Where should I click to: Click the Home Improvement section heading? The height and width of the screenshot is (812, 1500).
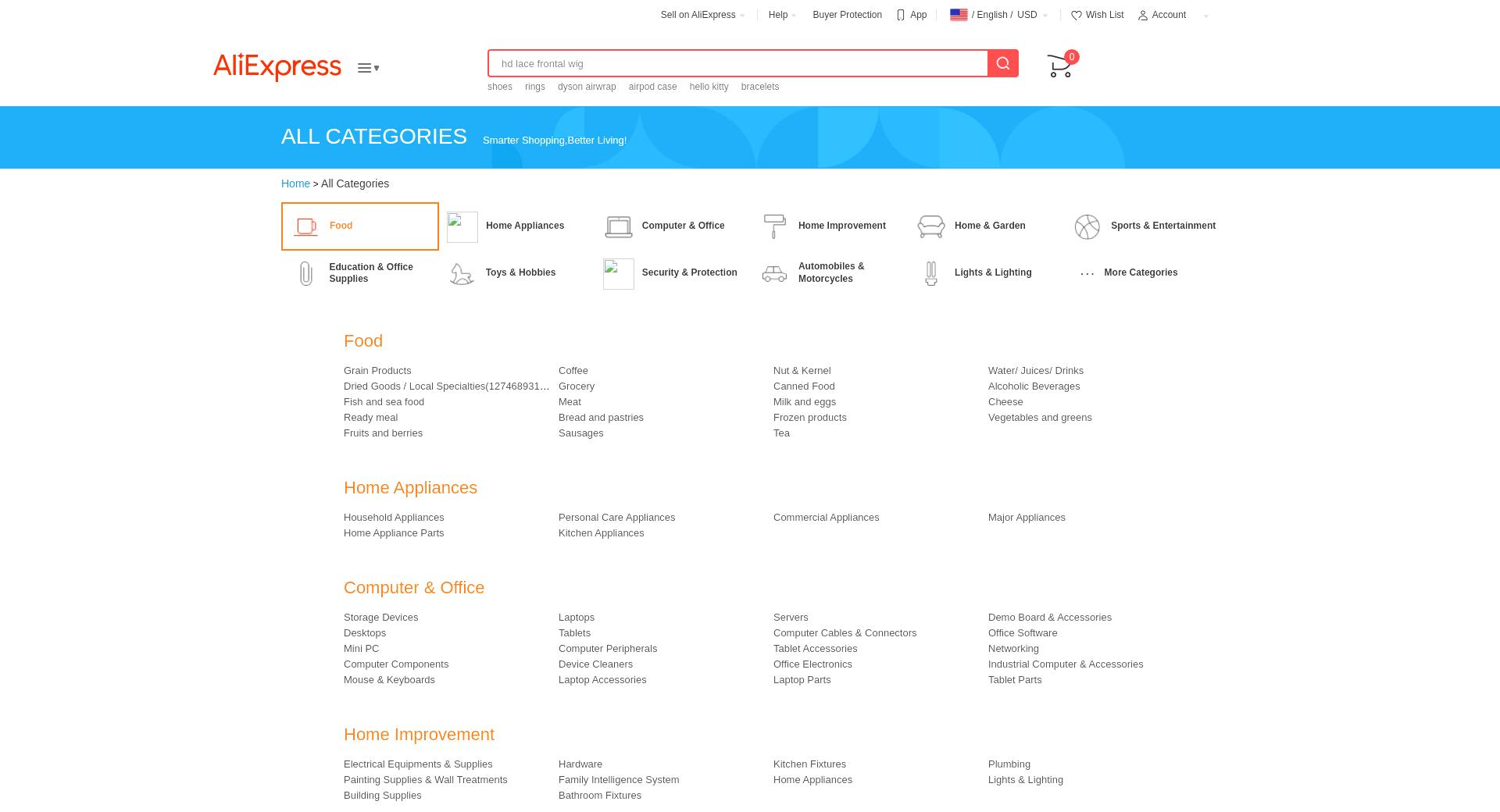(419, 735)
